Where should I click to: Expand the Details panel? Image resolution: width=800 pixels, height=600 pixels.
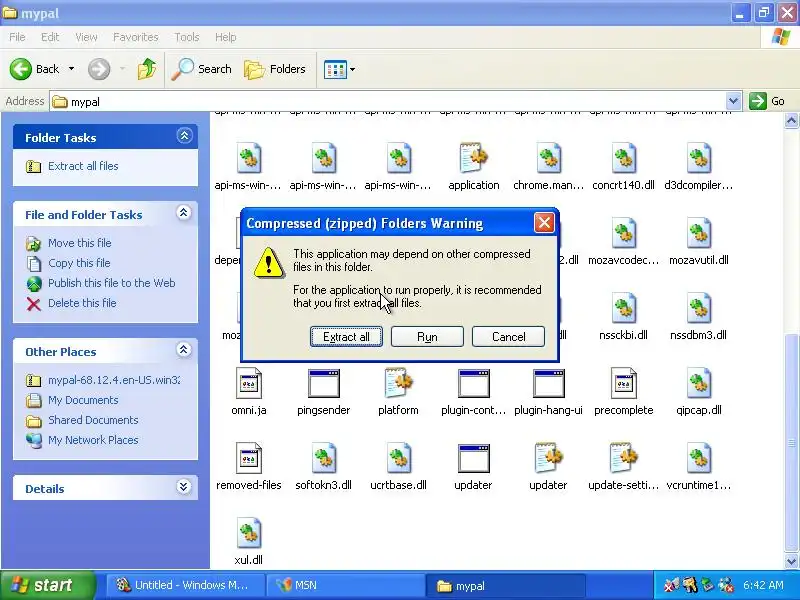184,487
